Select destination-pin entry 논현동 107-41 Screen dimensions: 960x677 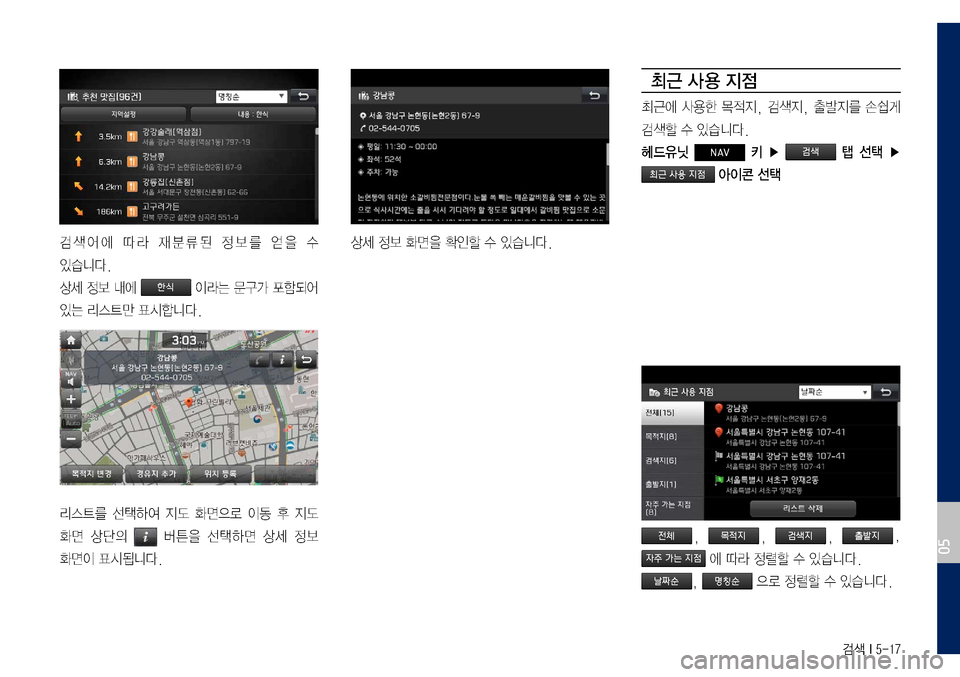[801, 436]
